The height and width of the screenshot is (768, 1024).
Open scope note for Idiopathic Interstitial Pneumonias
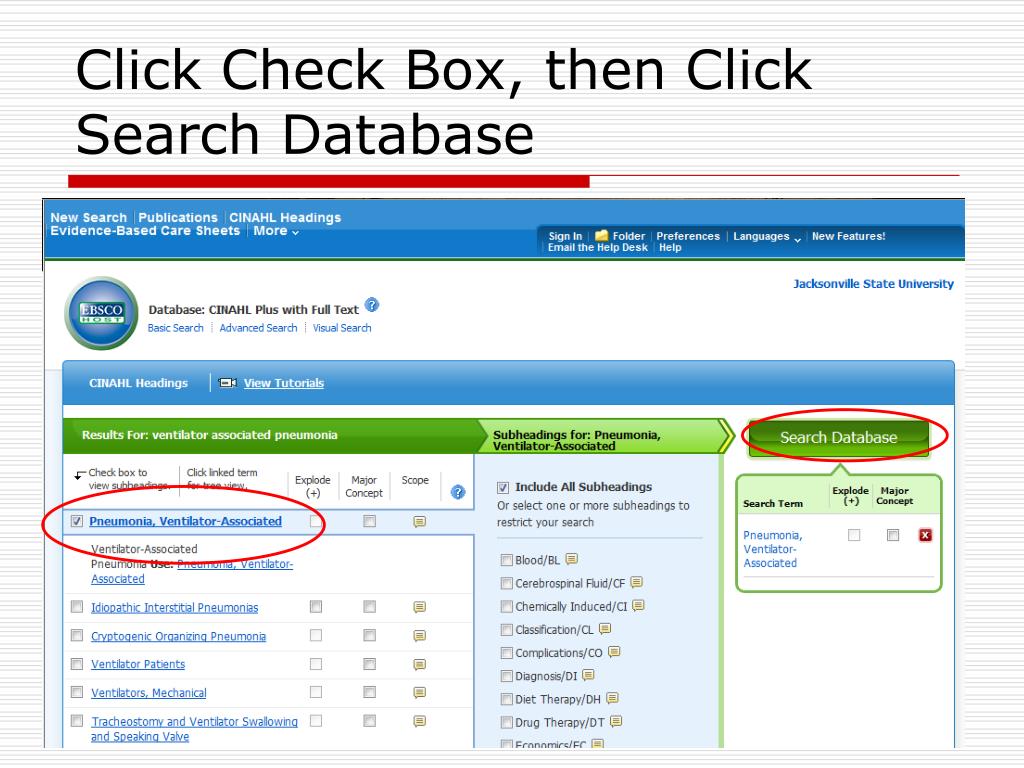(419, 607)
